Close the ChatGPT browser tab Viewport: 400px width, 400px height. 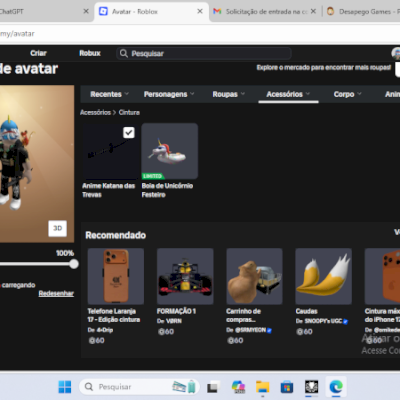86,11
